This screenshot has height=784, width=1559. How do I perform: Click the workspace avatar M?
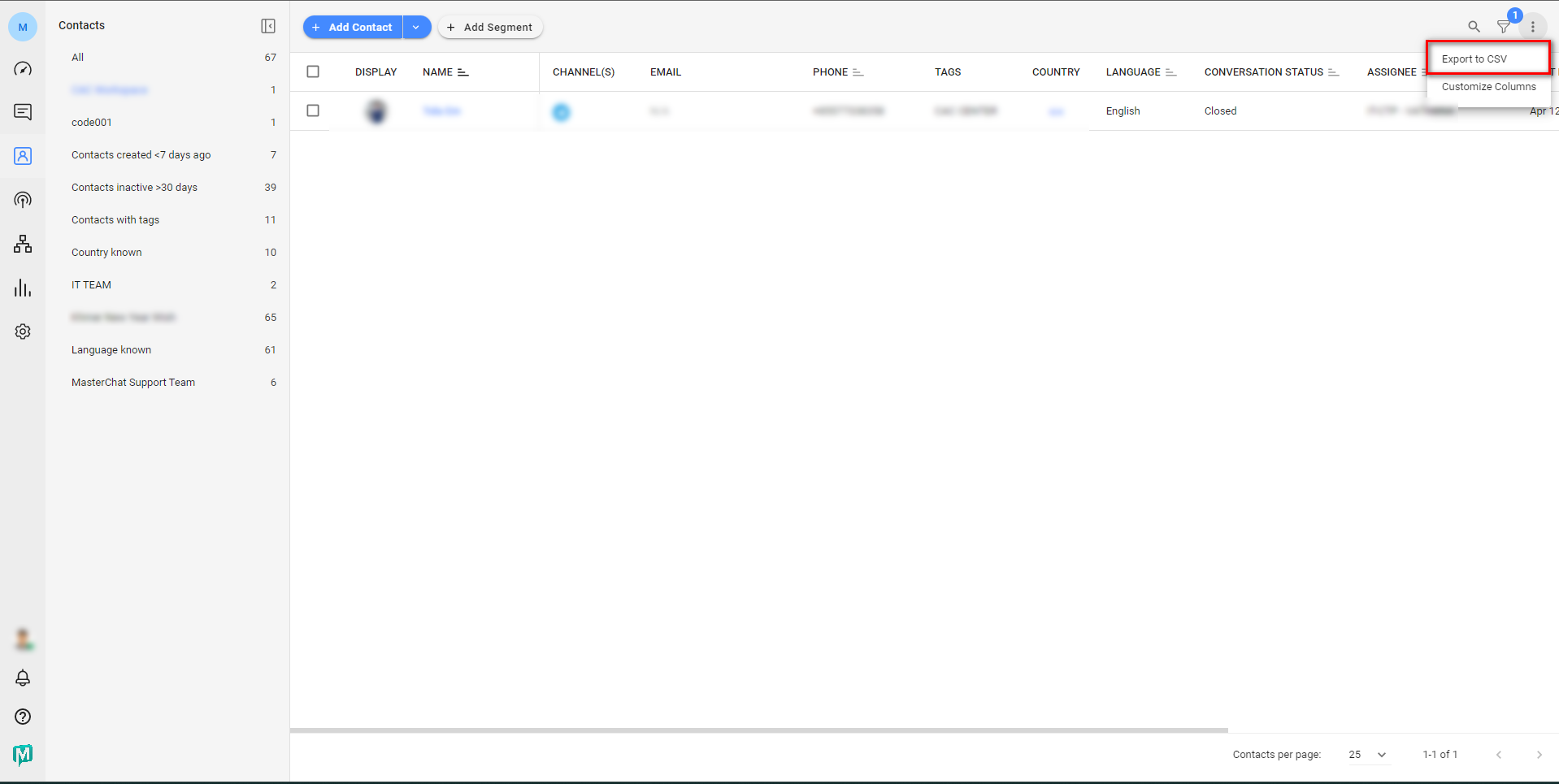[x=23, y=27]
